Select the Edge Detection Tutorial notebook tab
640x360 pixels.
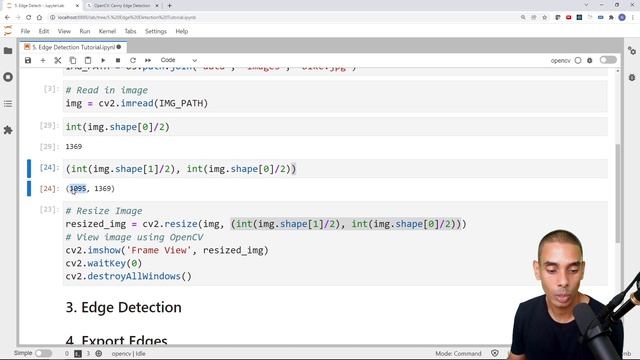73,47
